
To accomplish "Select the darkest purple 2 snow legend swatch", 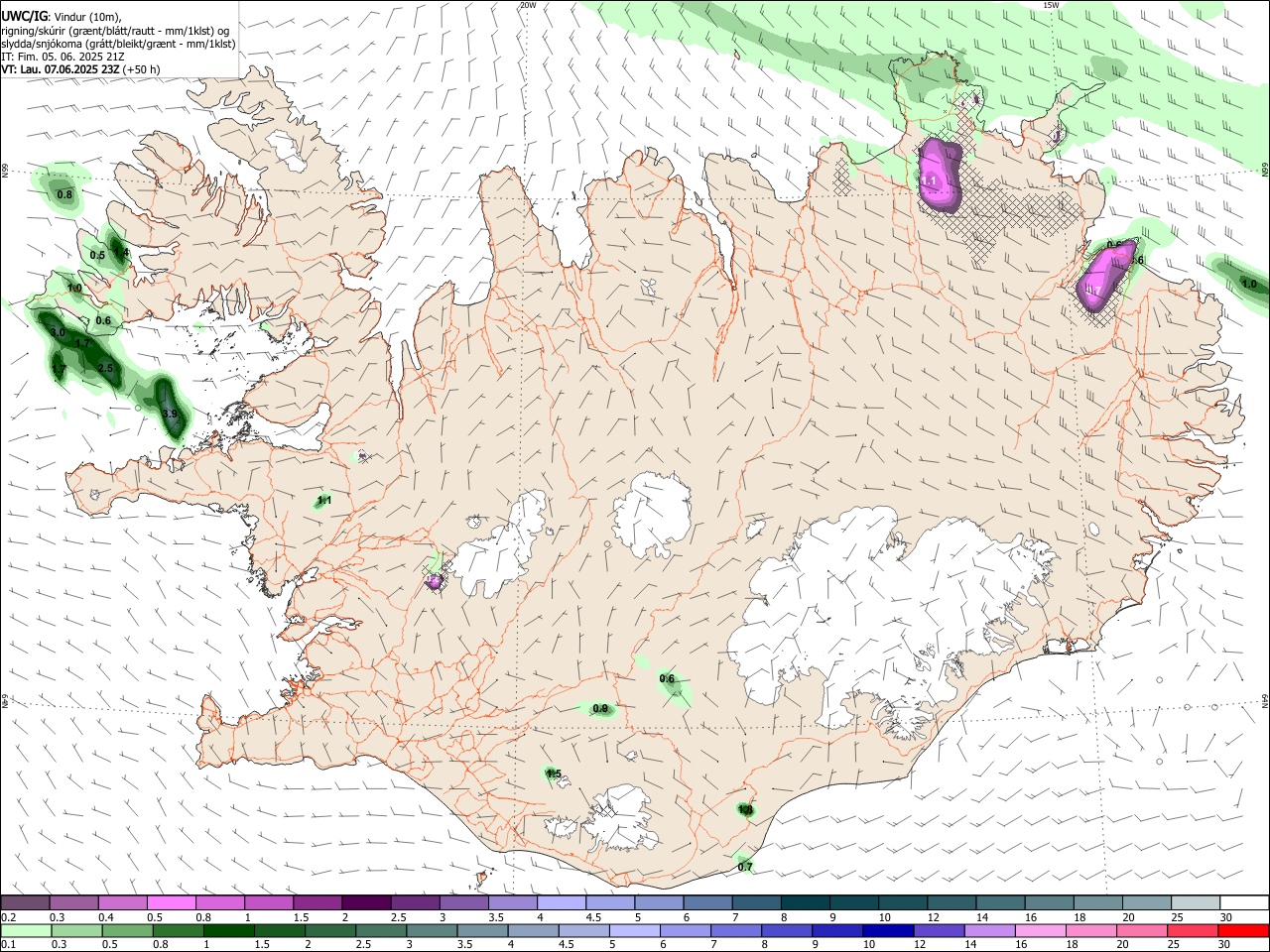I will point(365,903).
